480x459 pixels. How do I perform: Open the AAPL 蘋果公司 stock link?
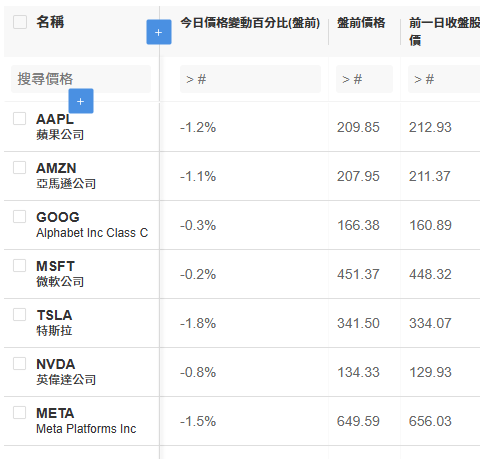(60, 127)
